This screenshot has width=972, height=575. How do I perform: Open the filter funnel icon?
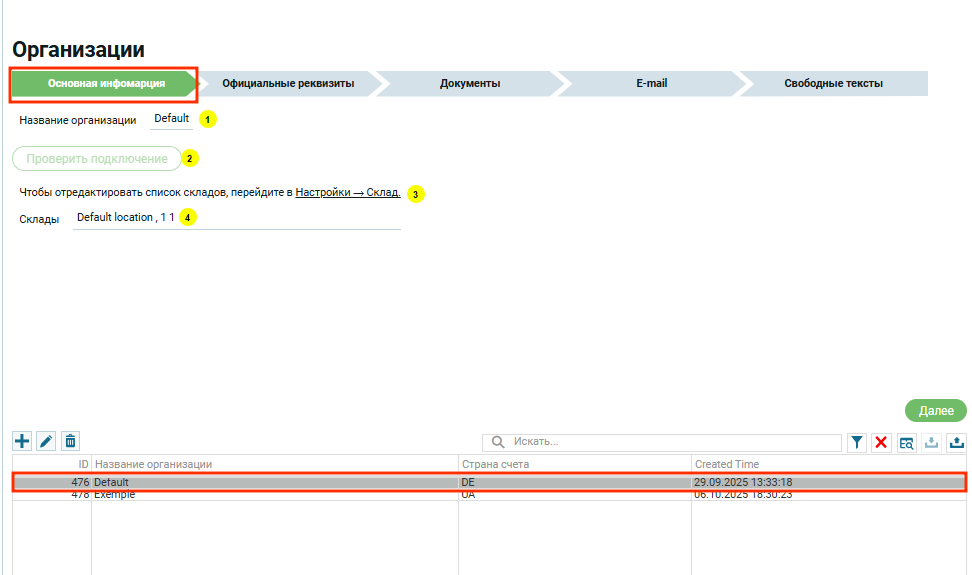(x=857, y=443)
